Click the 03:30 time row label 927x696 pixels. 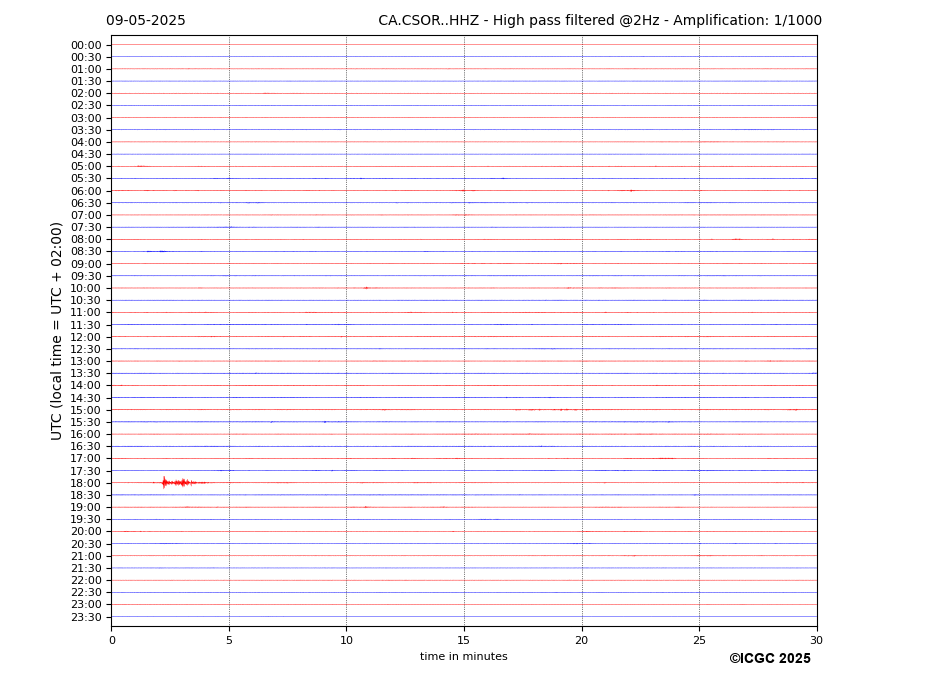[86, 130]
